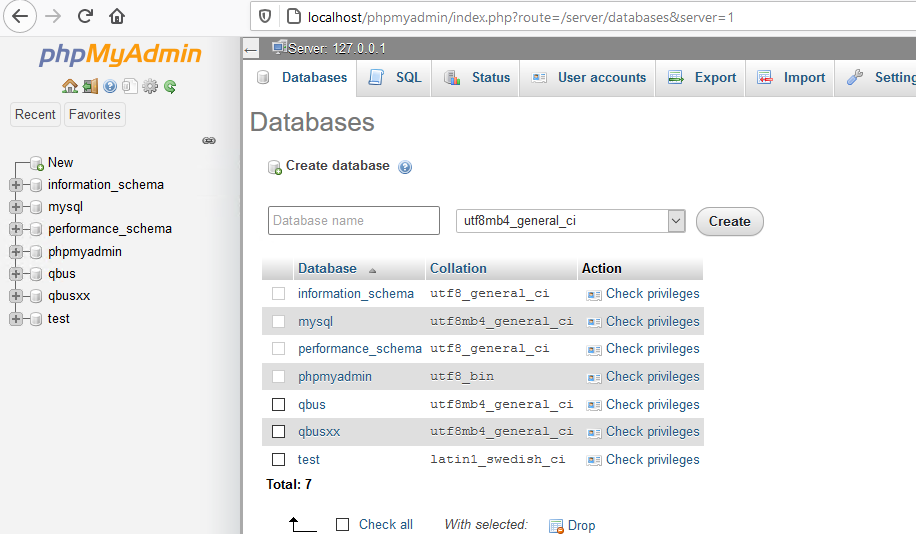Click the phpMyAdmin Home icon

[x=69, y=86]
